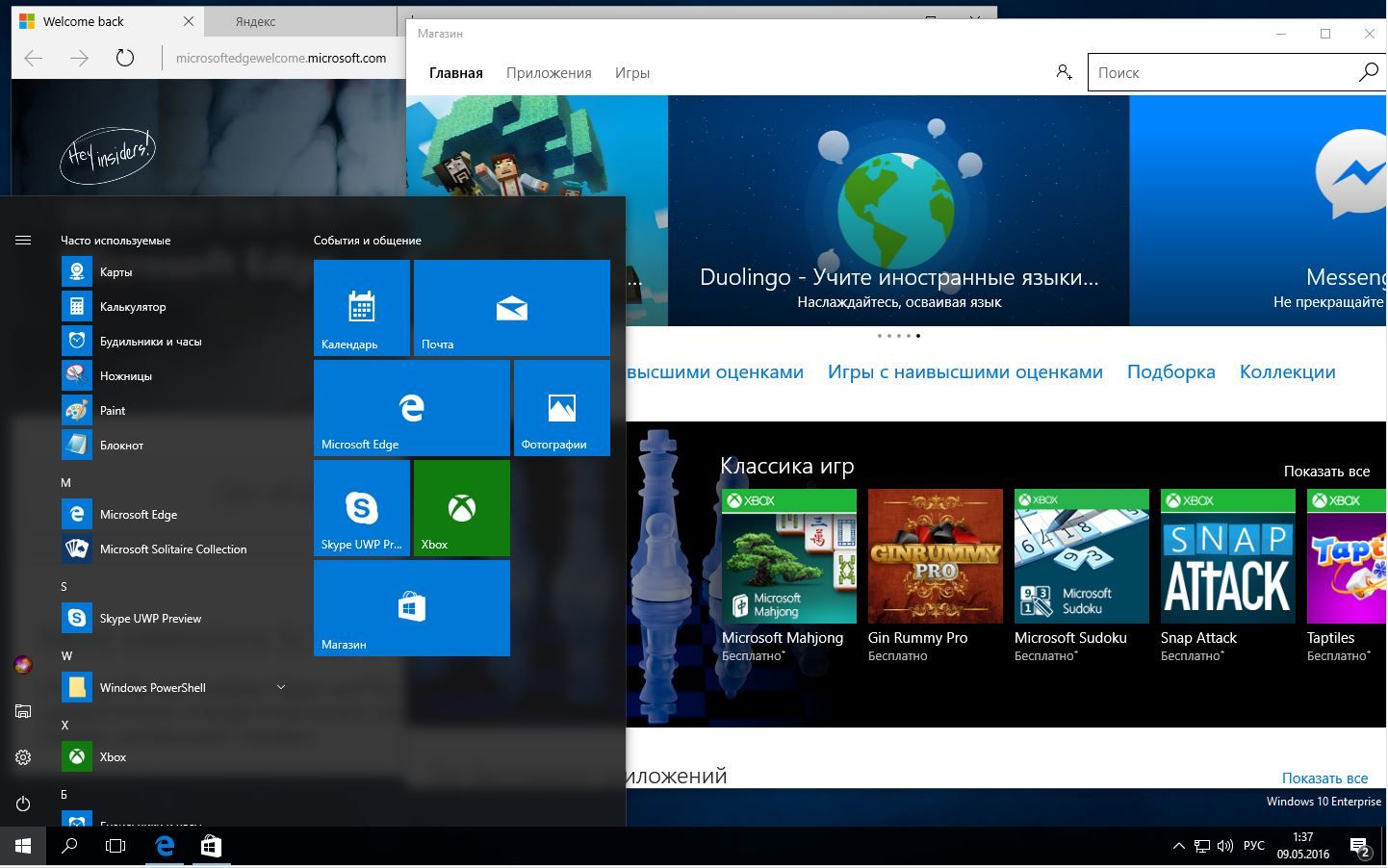Open the Snap Attack game thumbnail
Screen dimensions: 1388x868
(x=1228, y=556)
